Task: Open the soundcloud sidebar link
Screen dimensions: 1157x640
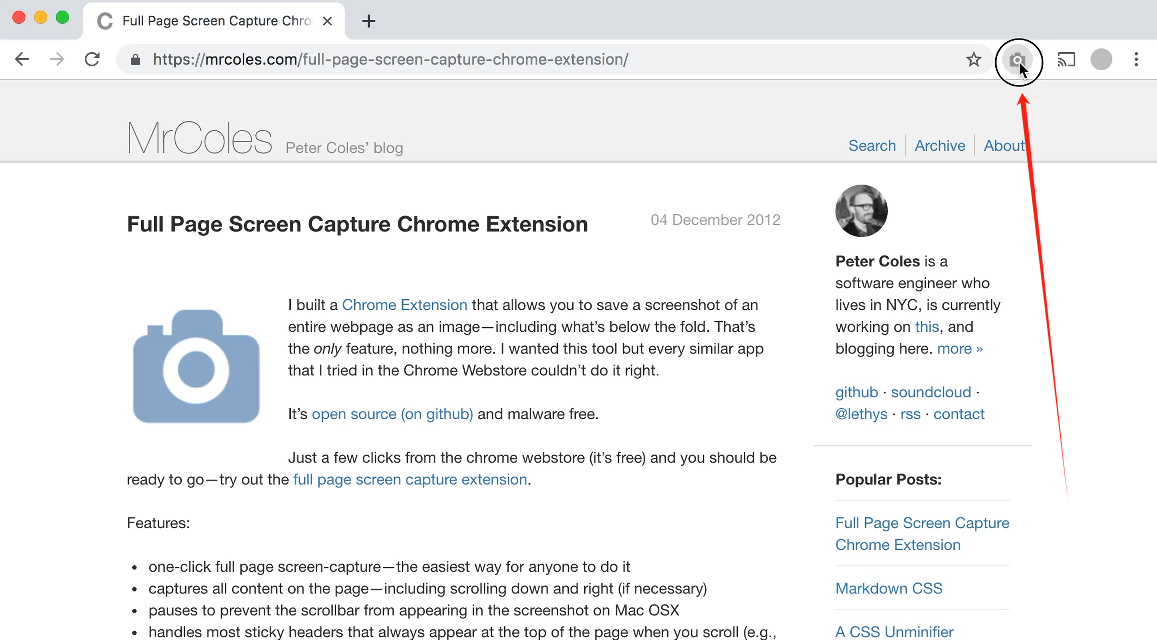Action: tap(931, 392)
